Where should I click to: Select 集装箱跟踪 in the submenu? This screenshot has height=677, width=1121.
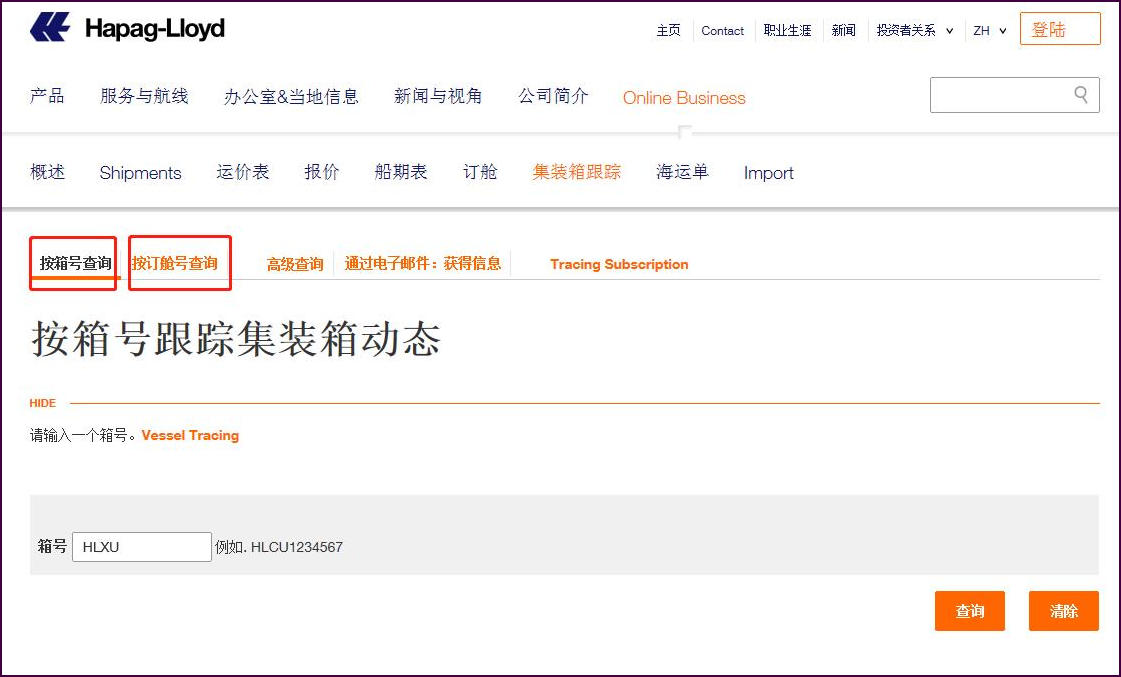(x=576, y=172)
